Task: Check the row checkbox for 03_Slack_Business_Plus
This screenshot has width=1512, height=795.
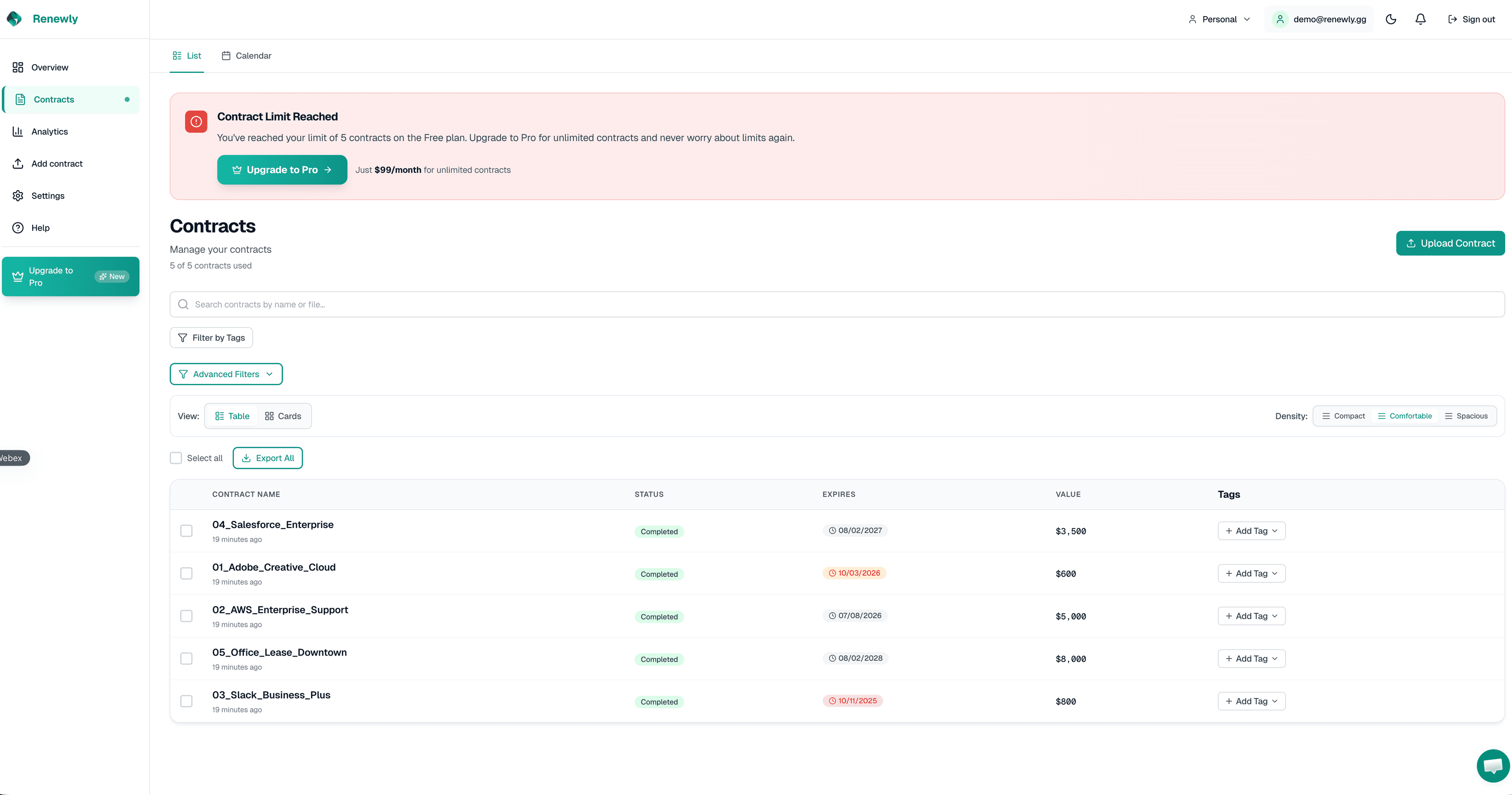Action: [x=187, y=701]
